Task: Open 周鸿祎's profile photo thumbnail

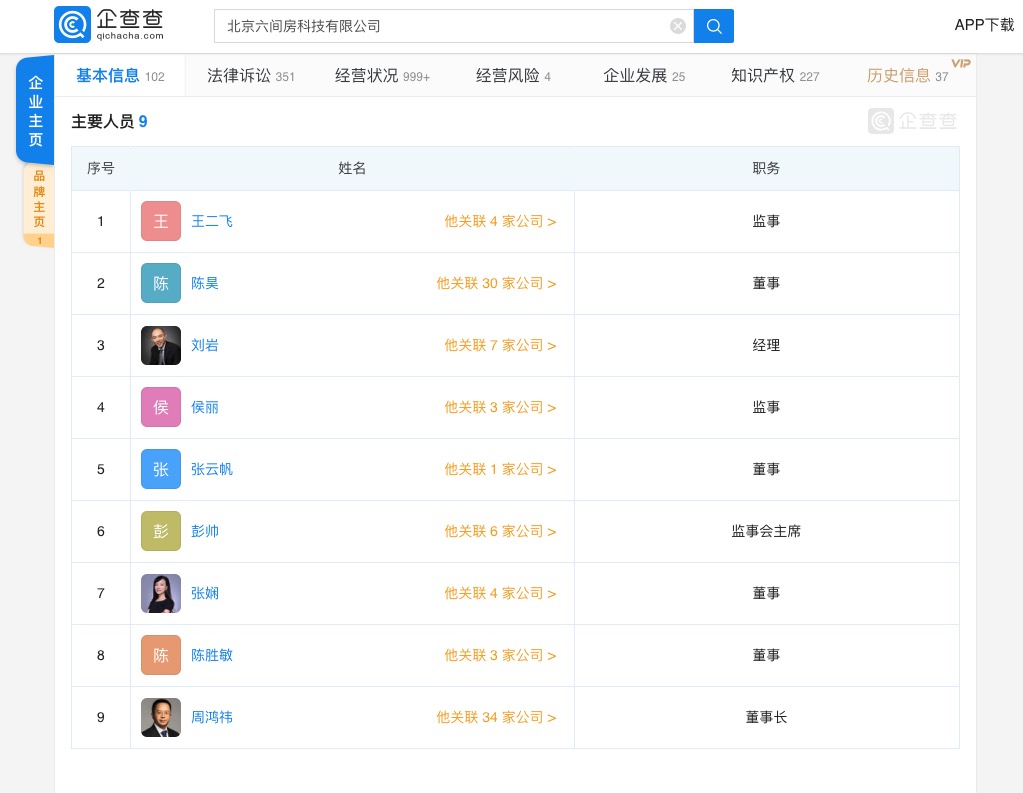Action: tap(161, 717)
